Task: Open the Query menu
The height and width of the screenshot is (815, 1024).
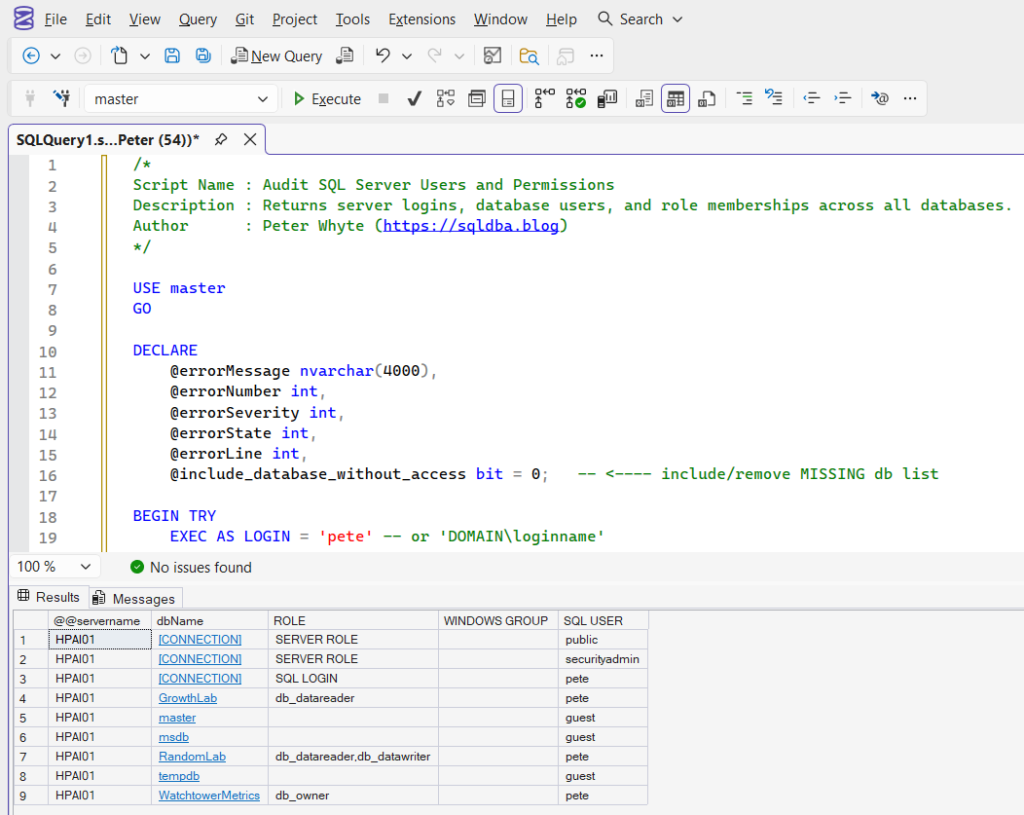Action: [197, 19]
